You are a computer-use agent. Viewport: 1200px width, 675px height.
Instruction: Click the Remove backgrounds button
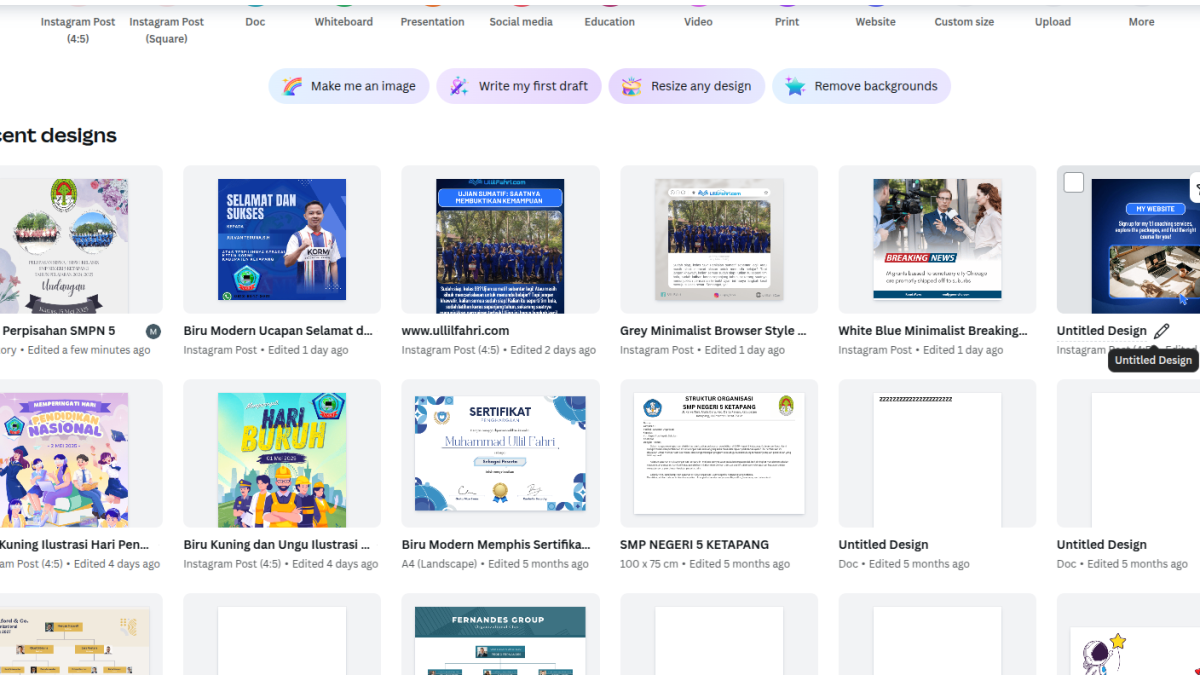click(861, 86)
